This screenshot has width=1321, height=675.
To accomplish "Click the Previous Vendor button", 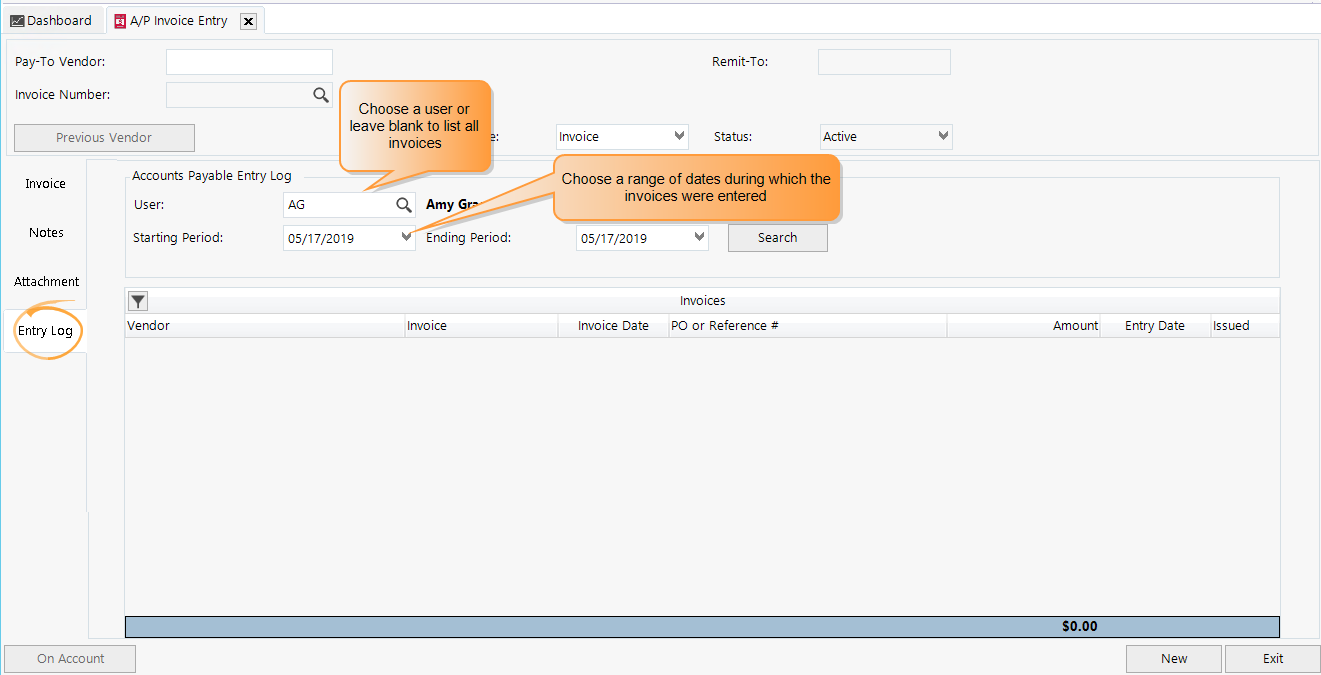I will tap(103, 137).
